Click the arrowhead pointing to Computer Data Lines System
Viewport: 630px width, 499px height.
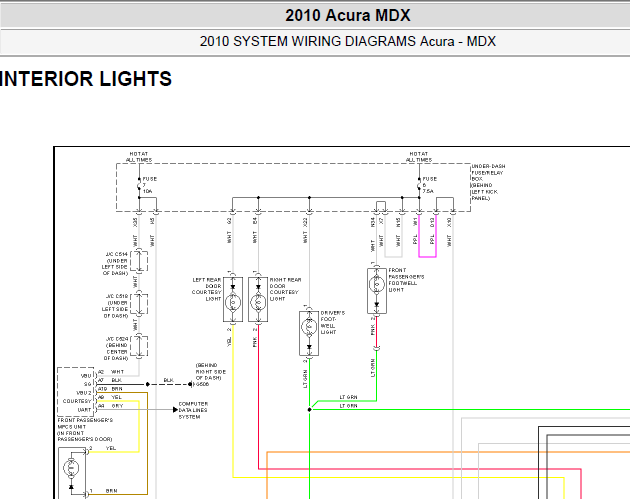pos(175,410)
